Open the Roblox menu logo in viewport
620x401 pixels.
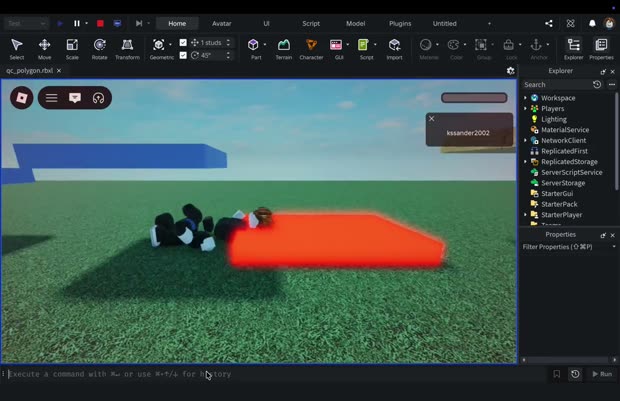[22, 98]
